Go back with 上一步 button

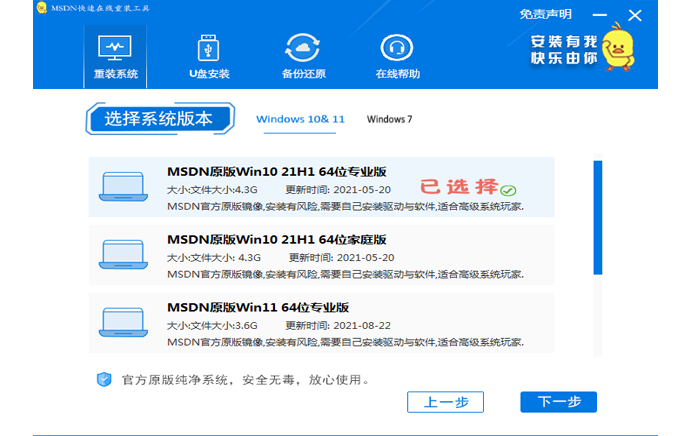(445, 402)
